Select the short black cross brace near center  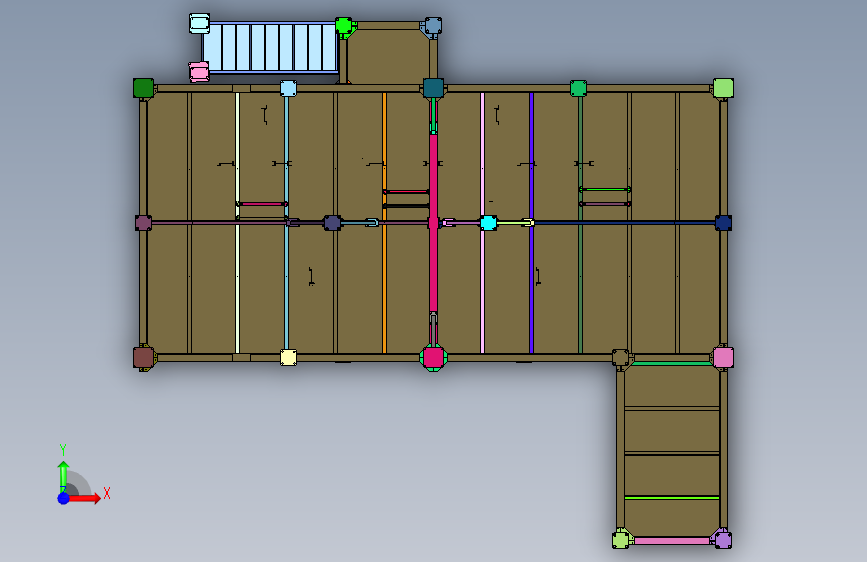[406, 206]
